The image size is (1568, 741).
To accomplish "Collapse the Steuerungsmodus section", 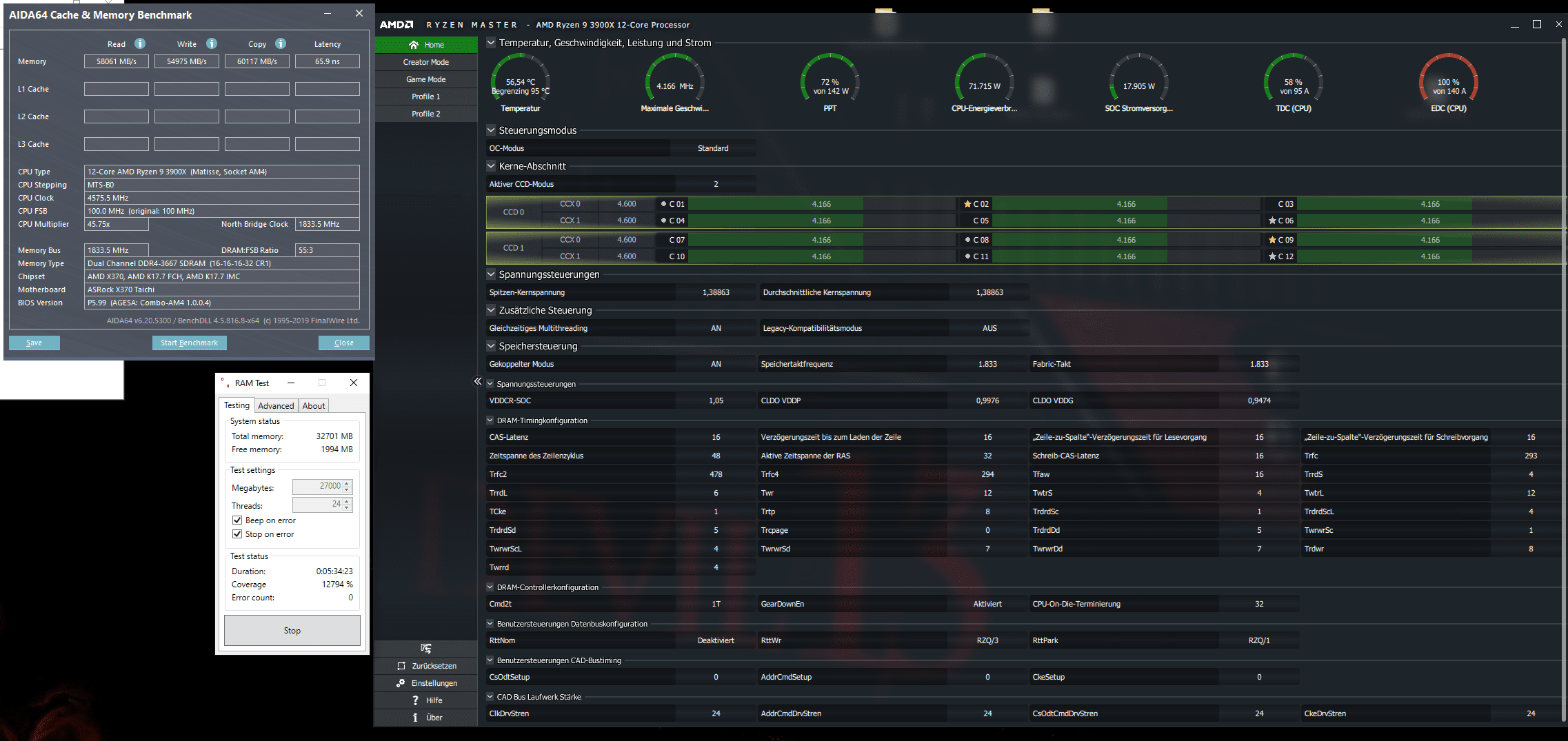I will tap(491, 130).
